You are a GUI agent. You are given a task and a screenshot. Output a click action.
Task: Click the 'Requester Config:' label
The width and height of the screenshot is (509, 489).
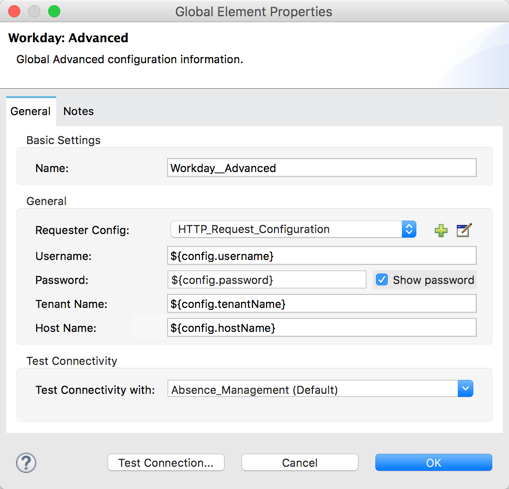tap(82, 230)
